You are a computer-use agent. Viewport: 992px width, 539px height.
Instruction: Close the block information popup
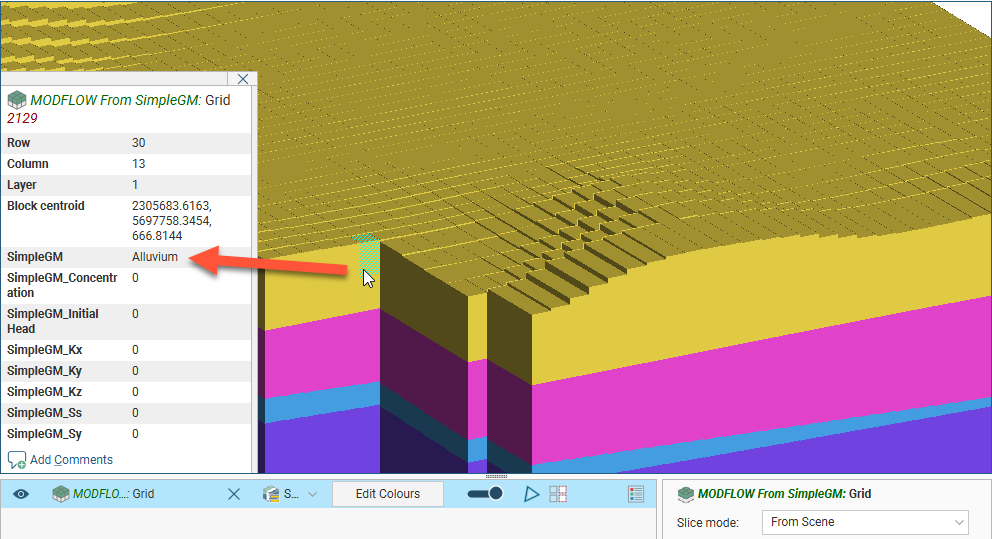(x=243, y=79)
